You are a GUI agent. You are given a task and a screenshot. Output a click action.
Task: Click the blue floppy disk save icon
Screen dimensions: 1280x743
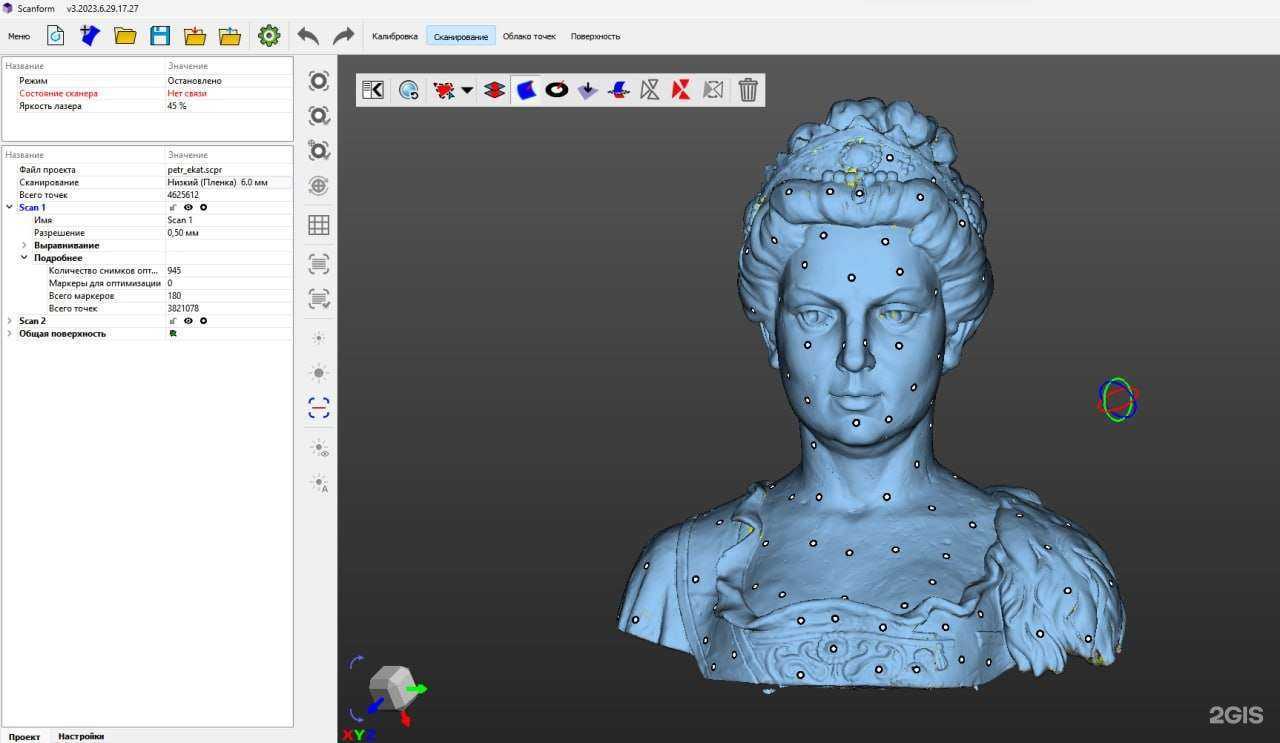[160, 36]
